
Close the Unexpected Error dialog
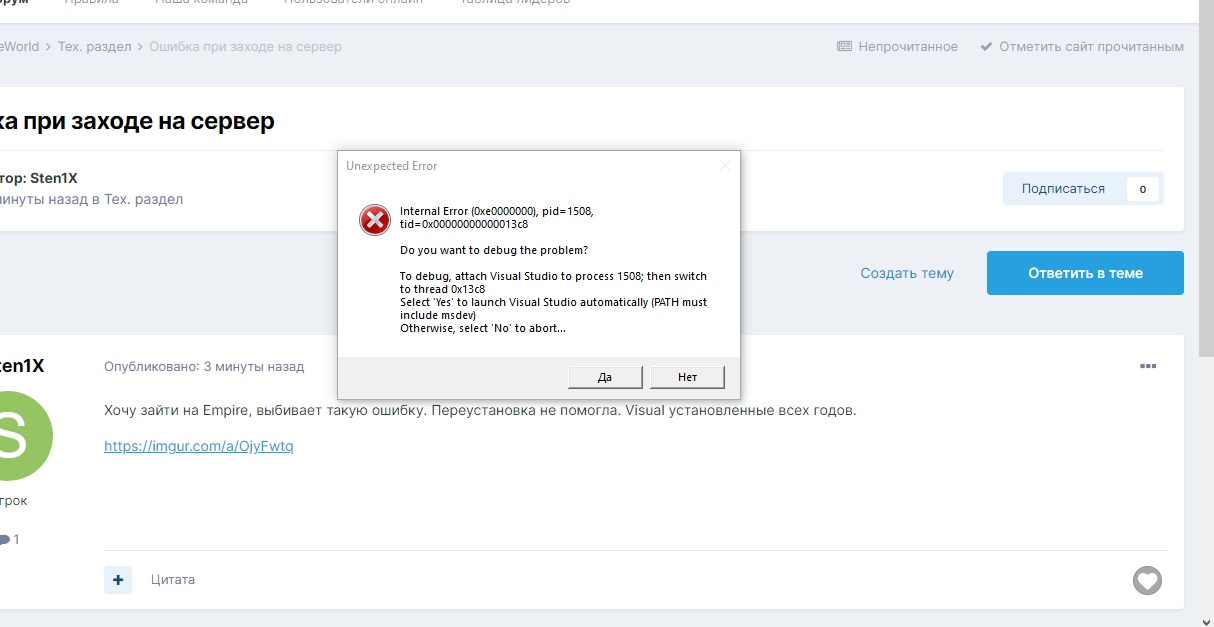725,166
